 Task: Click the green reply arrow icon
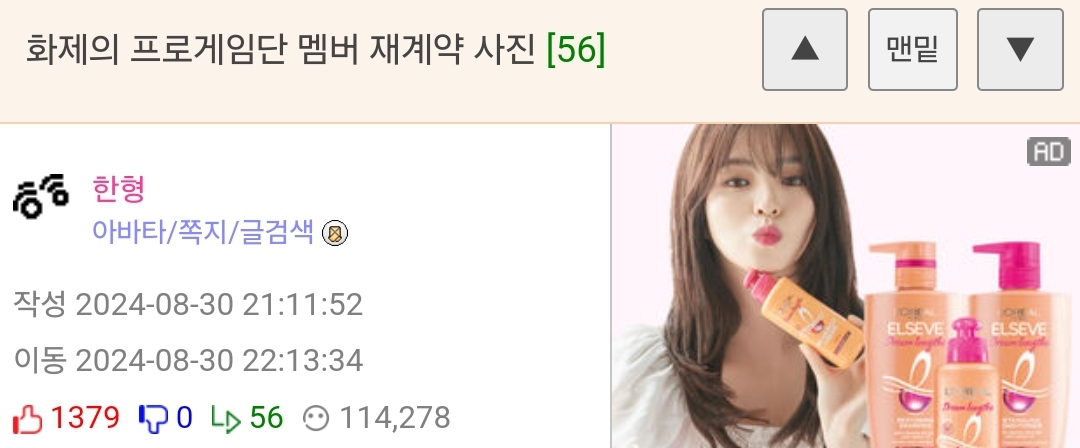(226, 418)
